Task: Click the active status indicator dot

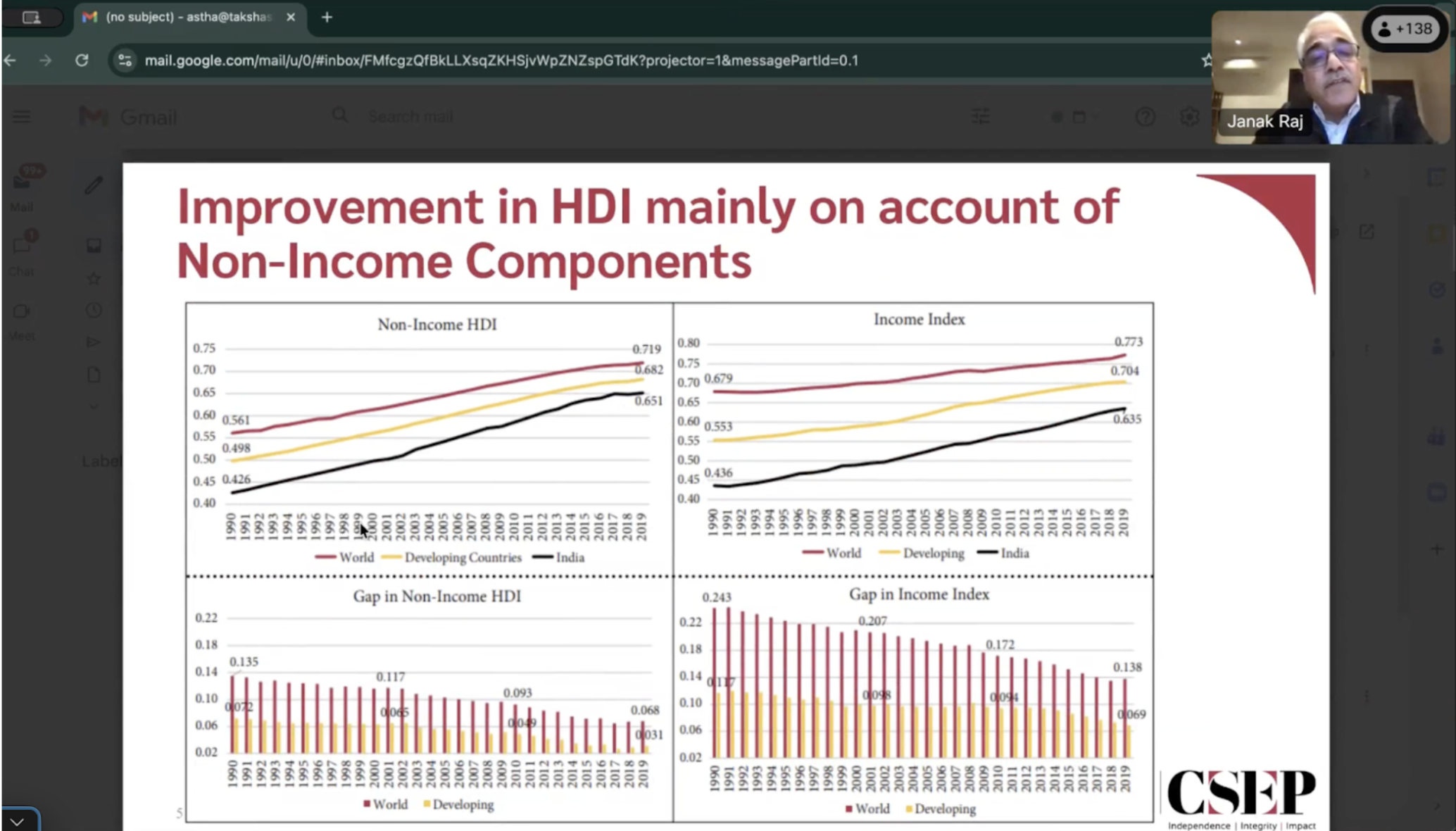Action: (x=1057, y=117)
